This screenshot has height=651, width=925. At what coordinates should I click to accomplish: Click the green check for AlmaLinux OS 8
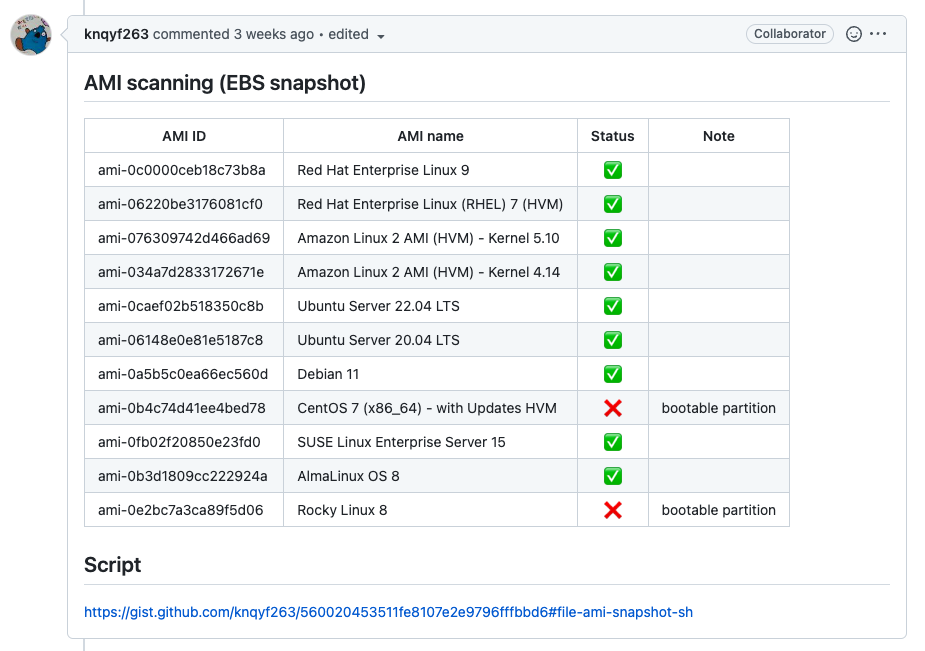click(613, 476)
